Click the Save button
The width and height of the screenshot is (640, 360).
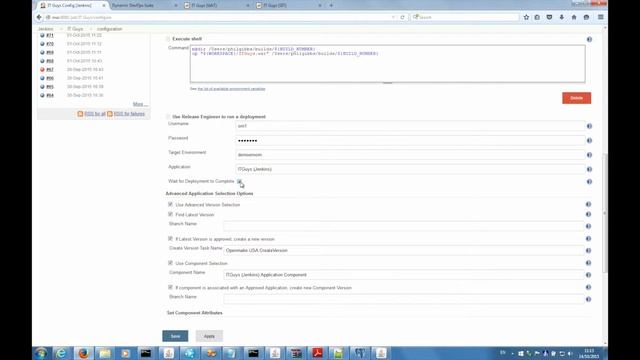[x=175, y=336]
